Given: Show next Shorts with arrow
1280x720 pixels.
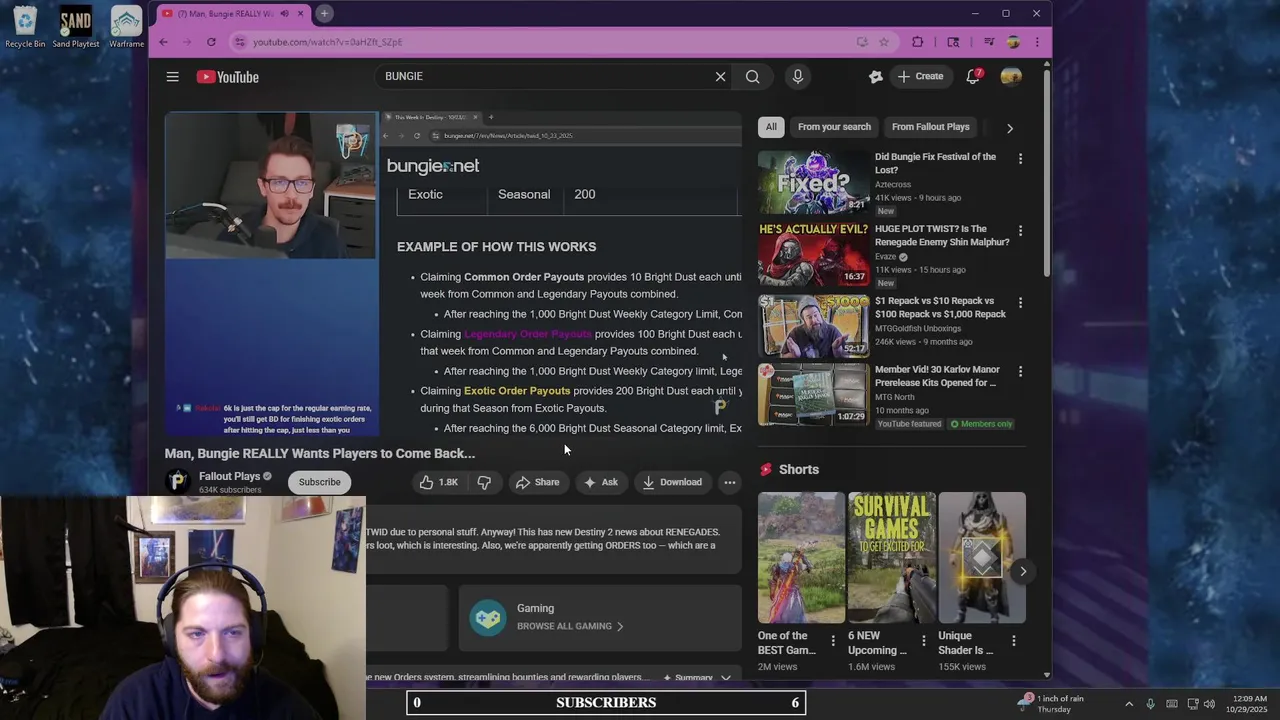Looking at the screenshot, I should (1023, 571).
